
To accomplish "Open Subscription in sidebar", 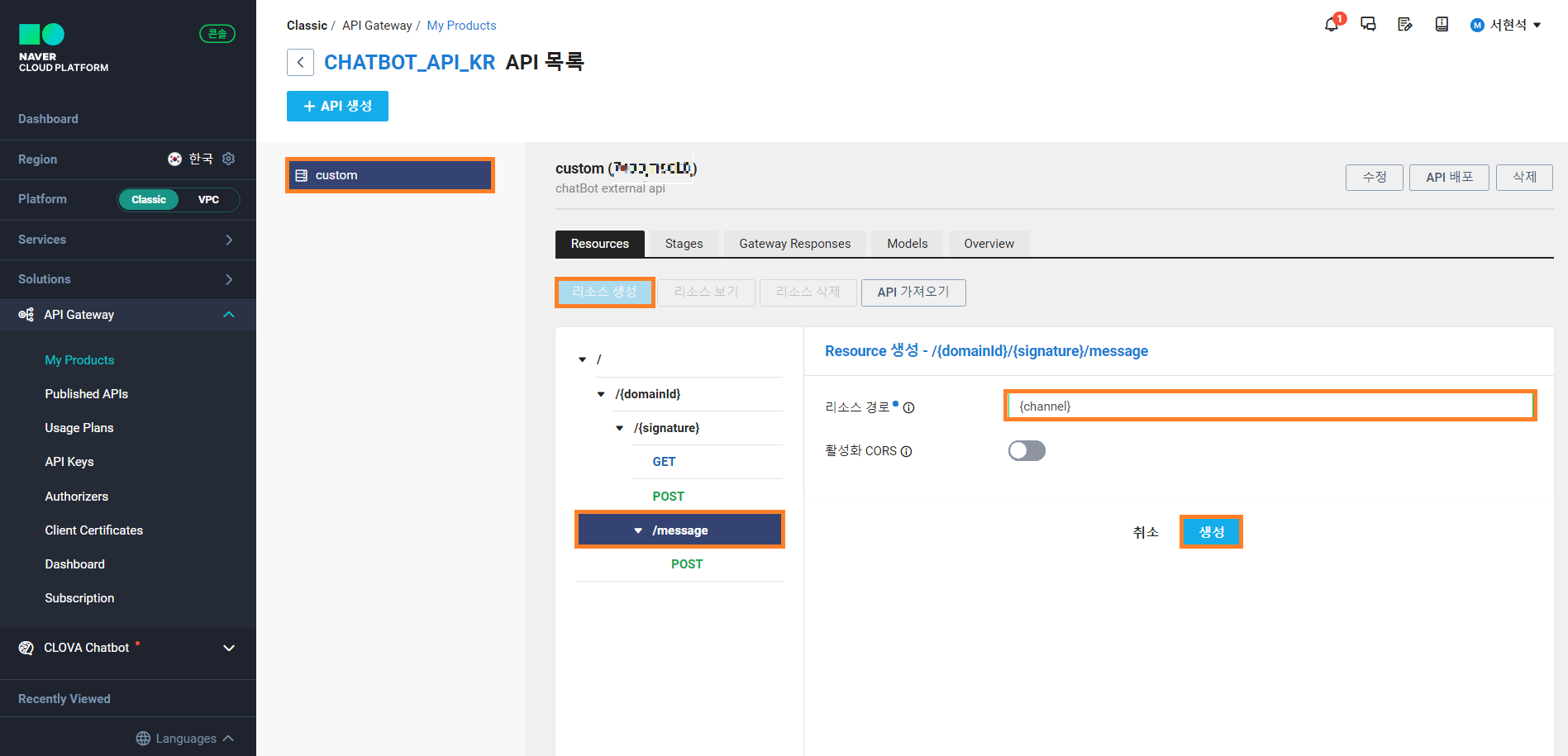I will coord(80,598).
